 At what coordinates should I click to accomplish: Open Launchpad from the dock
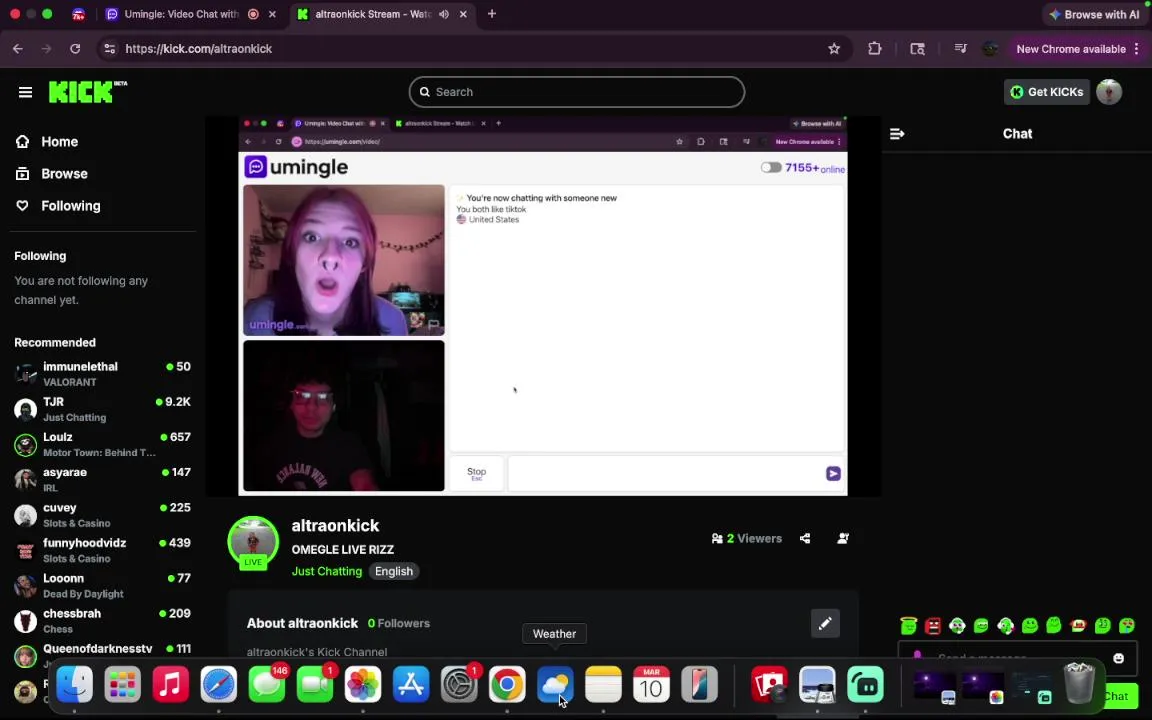click(x=123, y=684)
